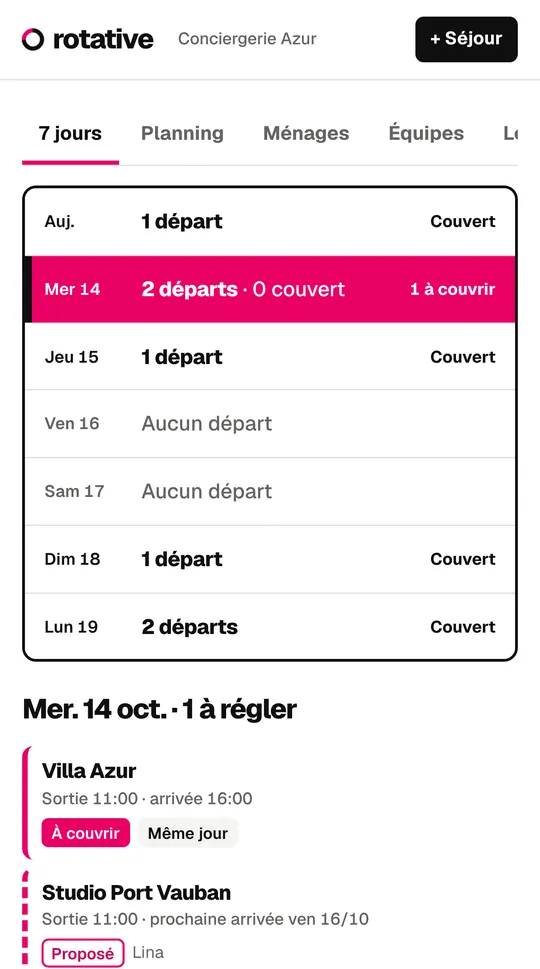
Task: Click the rotative ring logo icon
Action: point(33,39)
